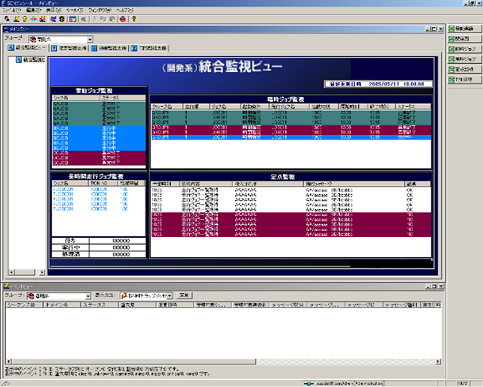Click the multicolored cross toolbar icon

pyautogui.click(x=33, y=19)
